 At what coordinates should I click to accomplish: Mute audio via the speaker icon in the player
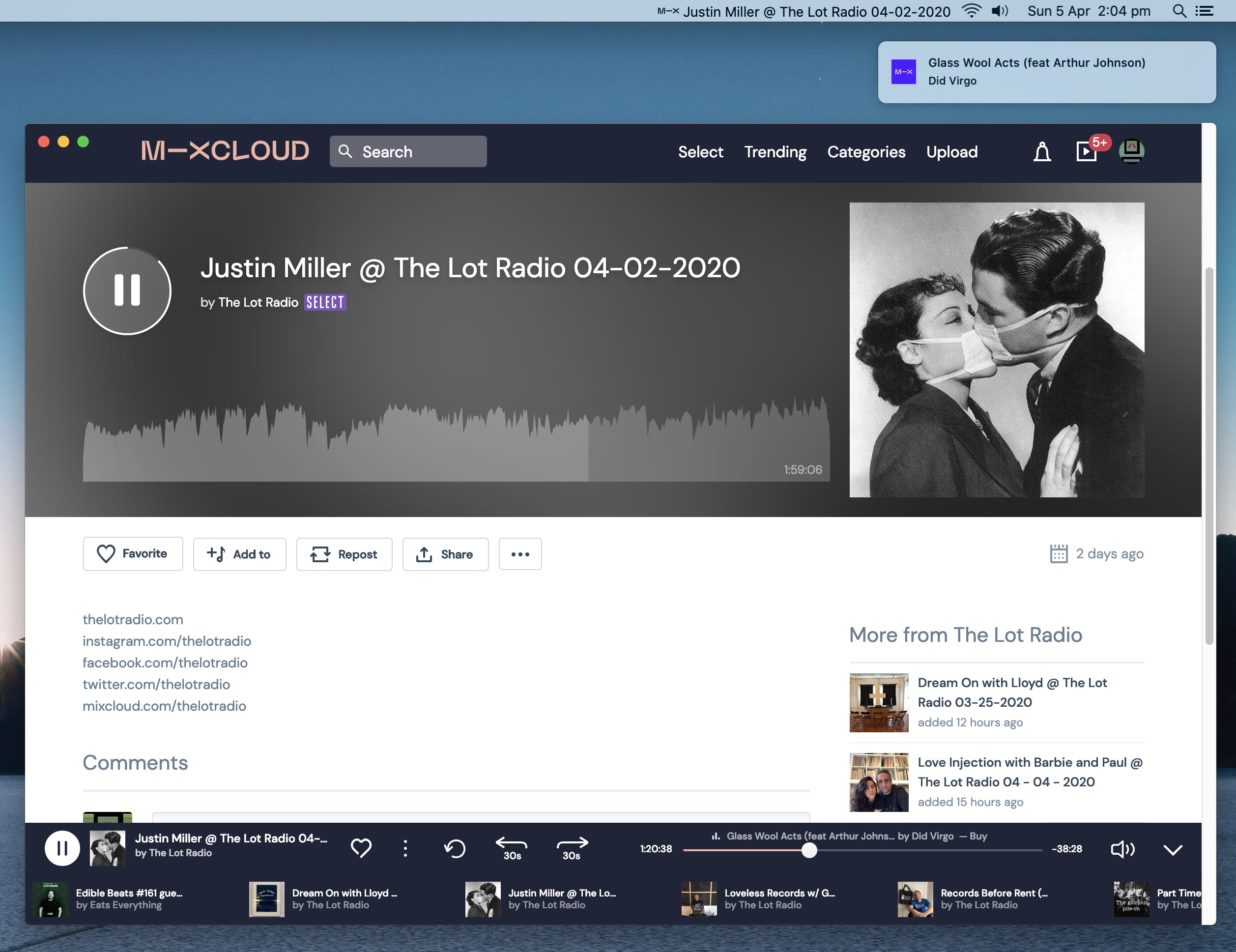click(x=1122, y=849)
